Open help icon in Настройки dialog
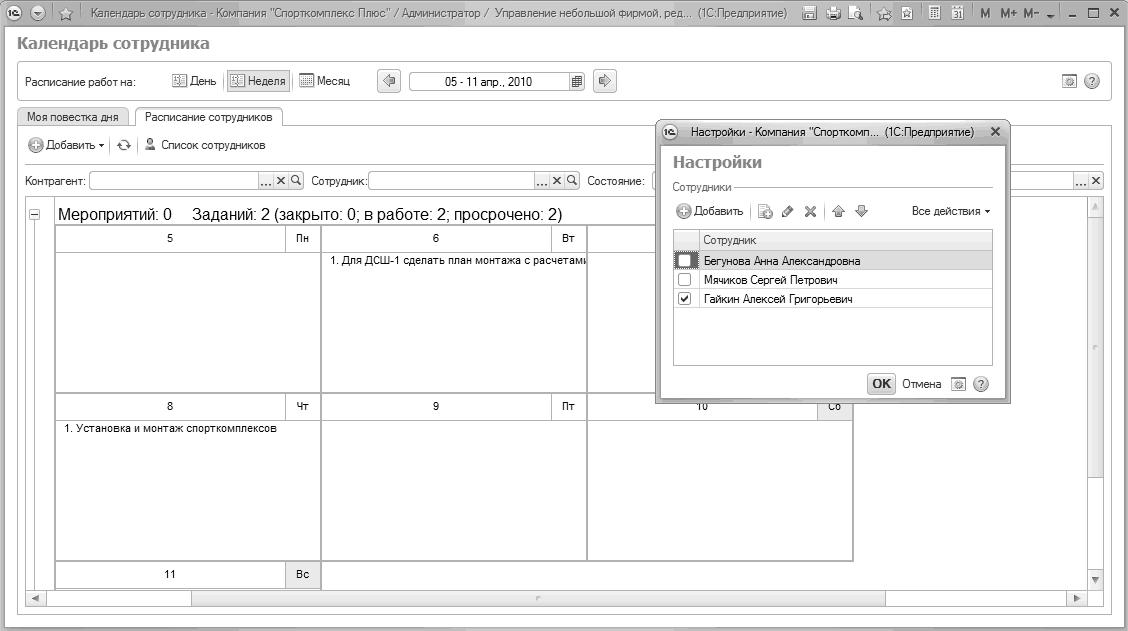This screenshot has width=1128, height=631. [x=981, y=384]
